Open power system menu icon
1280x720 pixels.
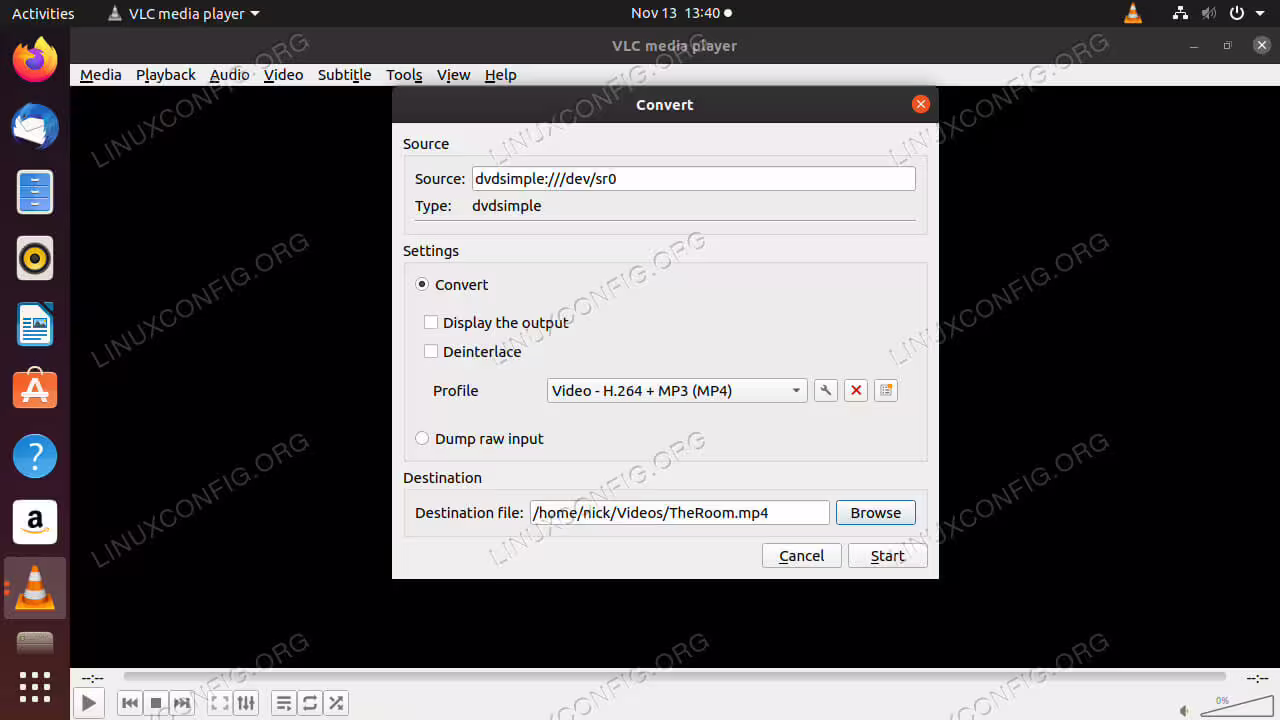[1237, 13]
